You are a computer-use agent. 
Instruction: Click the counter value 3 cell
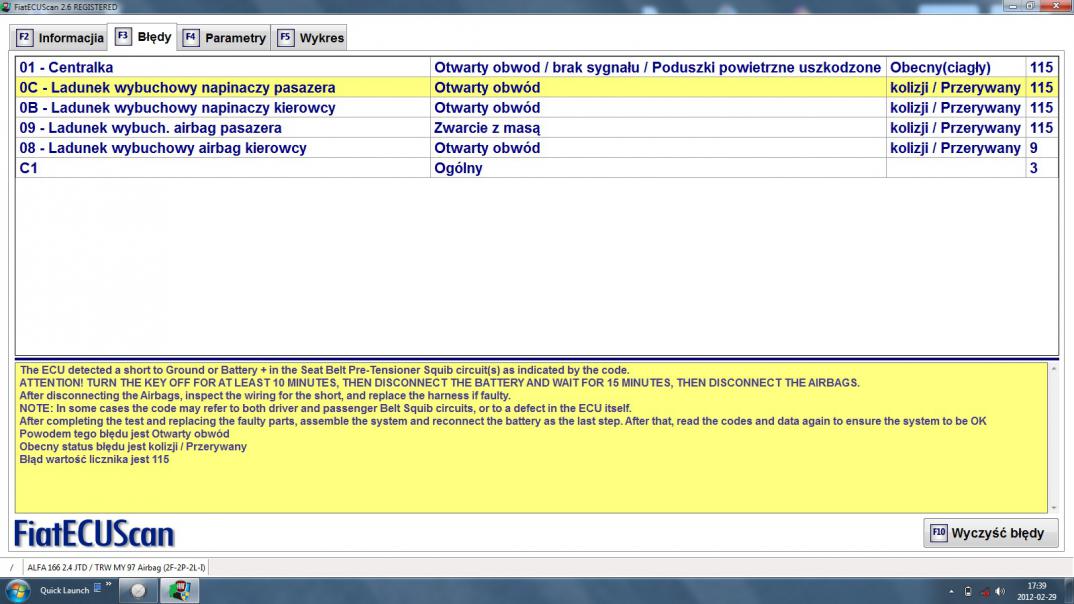(1042, 168)
